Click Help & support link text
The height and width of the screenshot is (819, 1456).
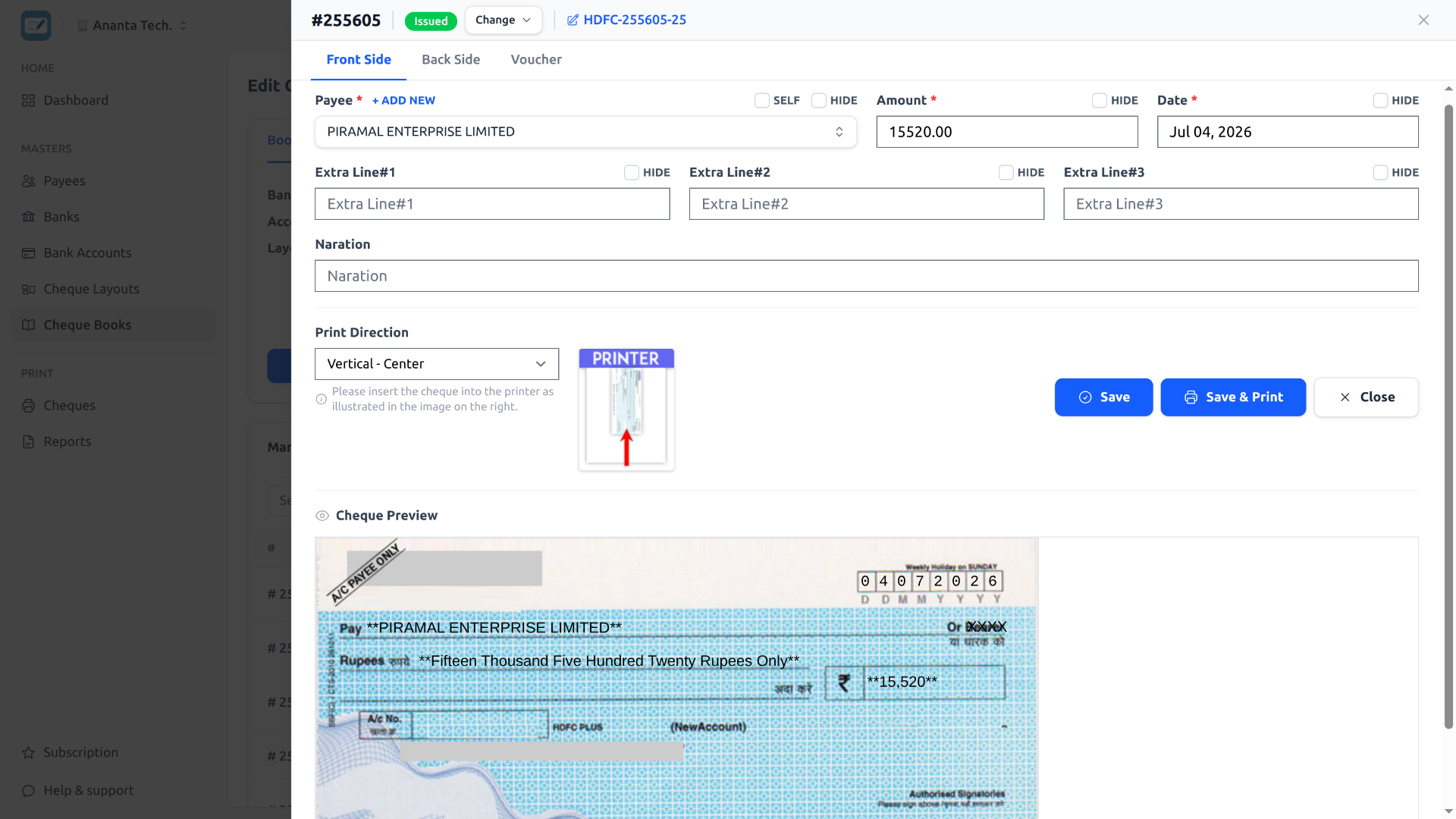tap(88, 791)
